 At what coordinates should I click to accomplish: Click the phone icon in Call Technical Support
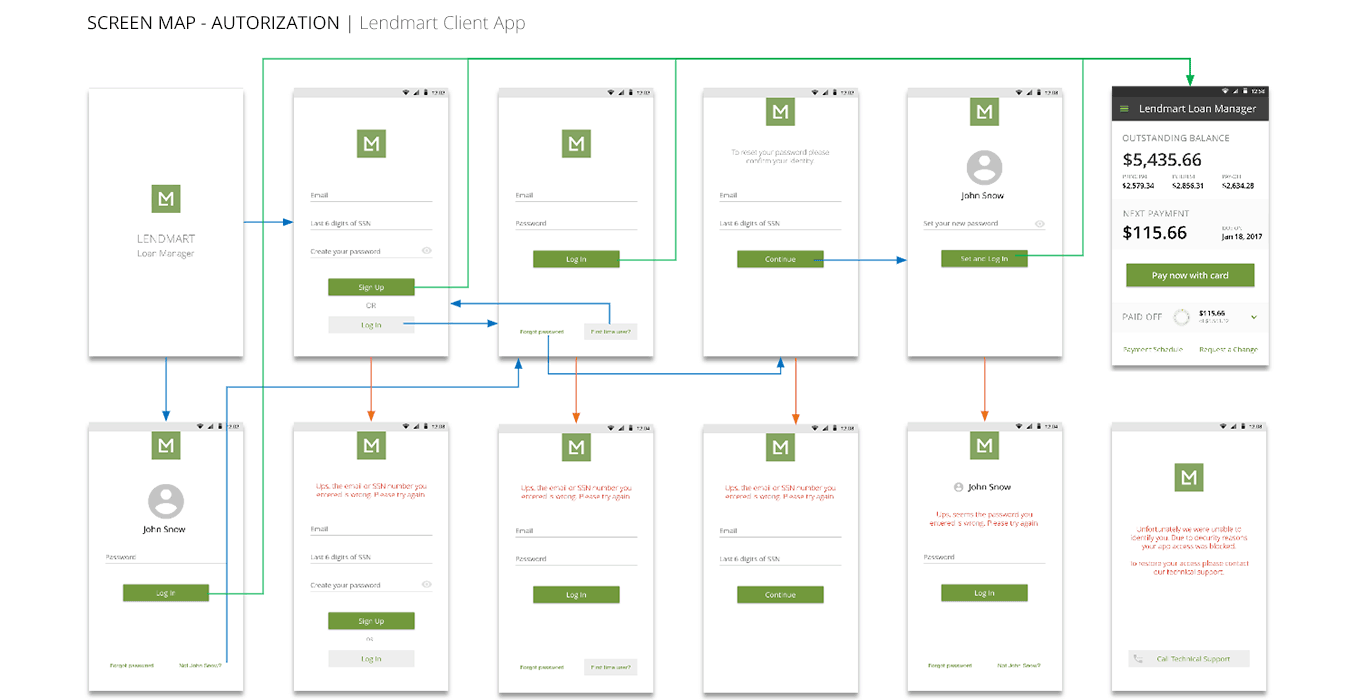(x=1138, y=659)
